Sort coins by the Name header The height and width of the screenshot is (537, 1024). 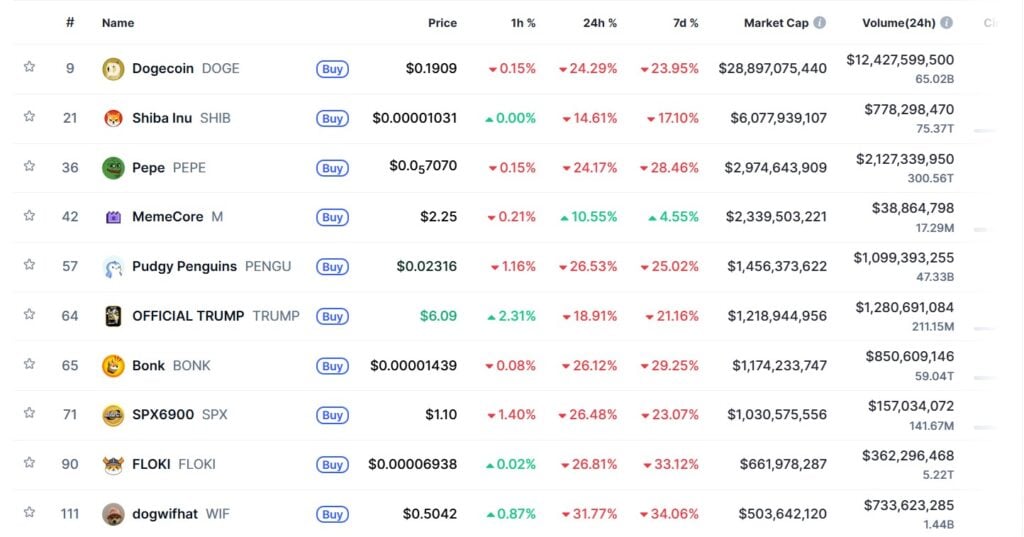click(x=118, y=23)
